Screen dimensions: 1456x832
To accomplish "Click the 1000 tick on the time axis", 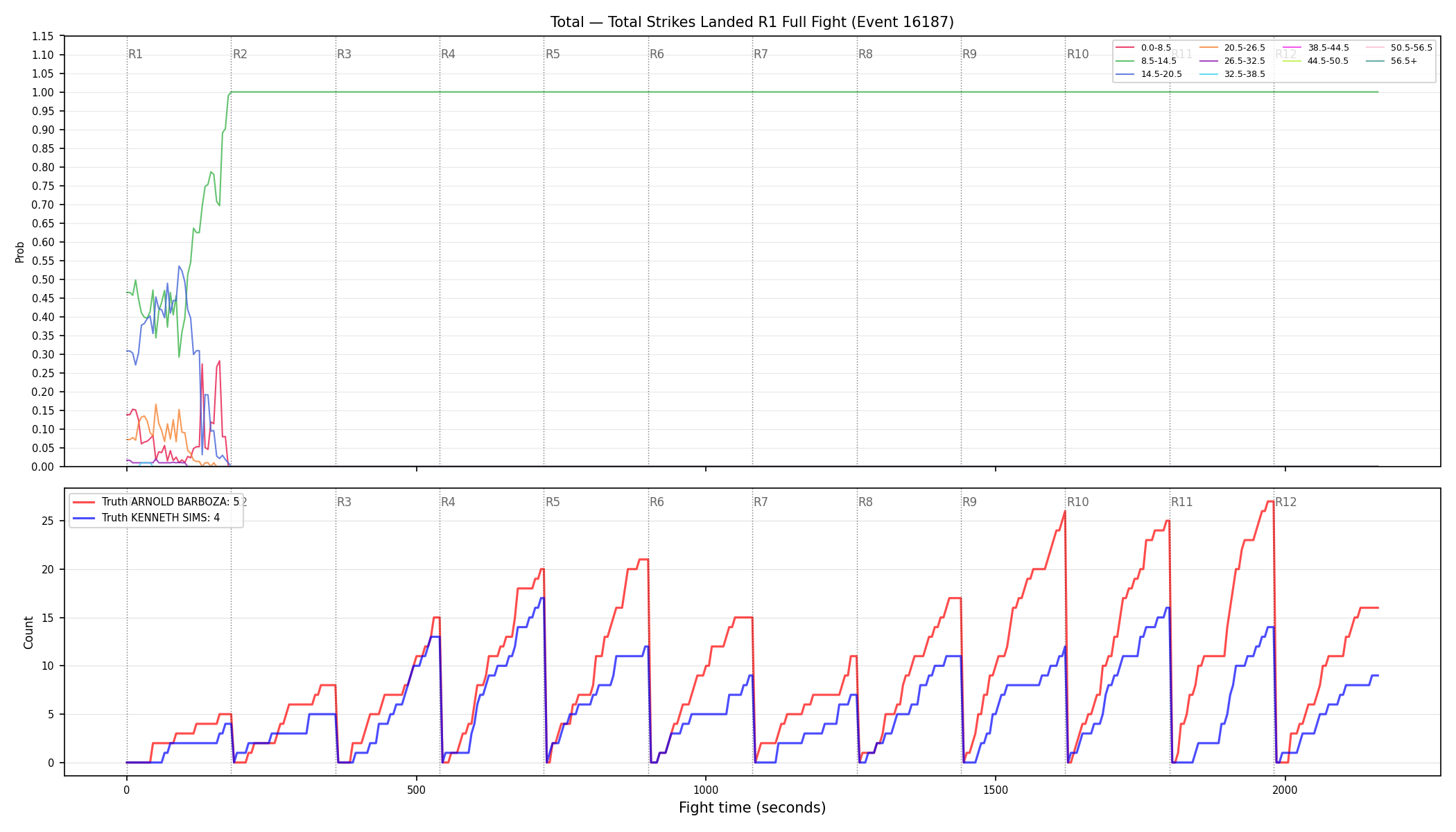I will (x=706, y=790).
